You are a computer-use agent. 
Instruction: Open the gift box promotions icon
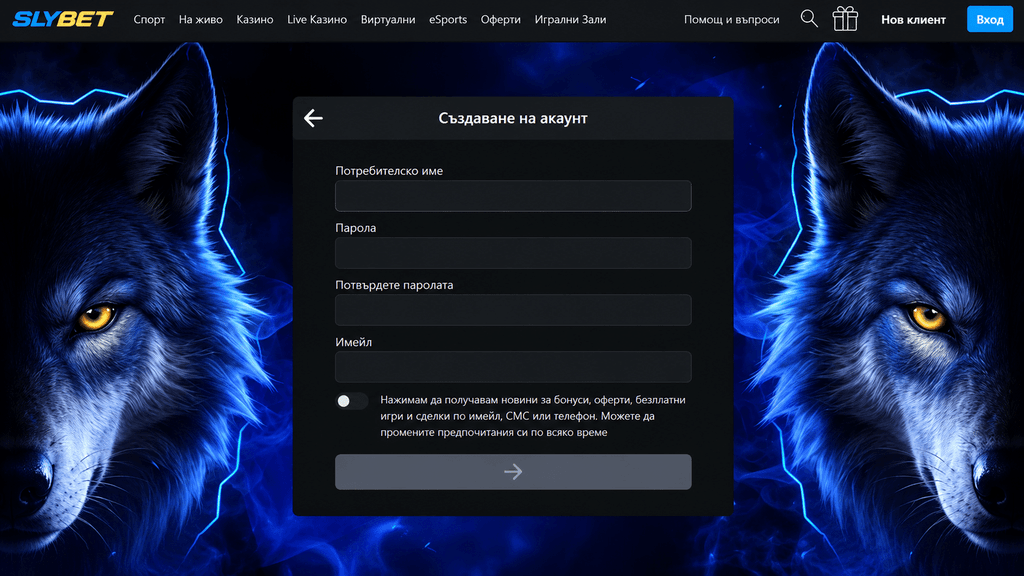[x=845, y=19]
